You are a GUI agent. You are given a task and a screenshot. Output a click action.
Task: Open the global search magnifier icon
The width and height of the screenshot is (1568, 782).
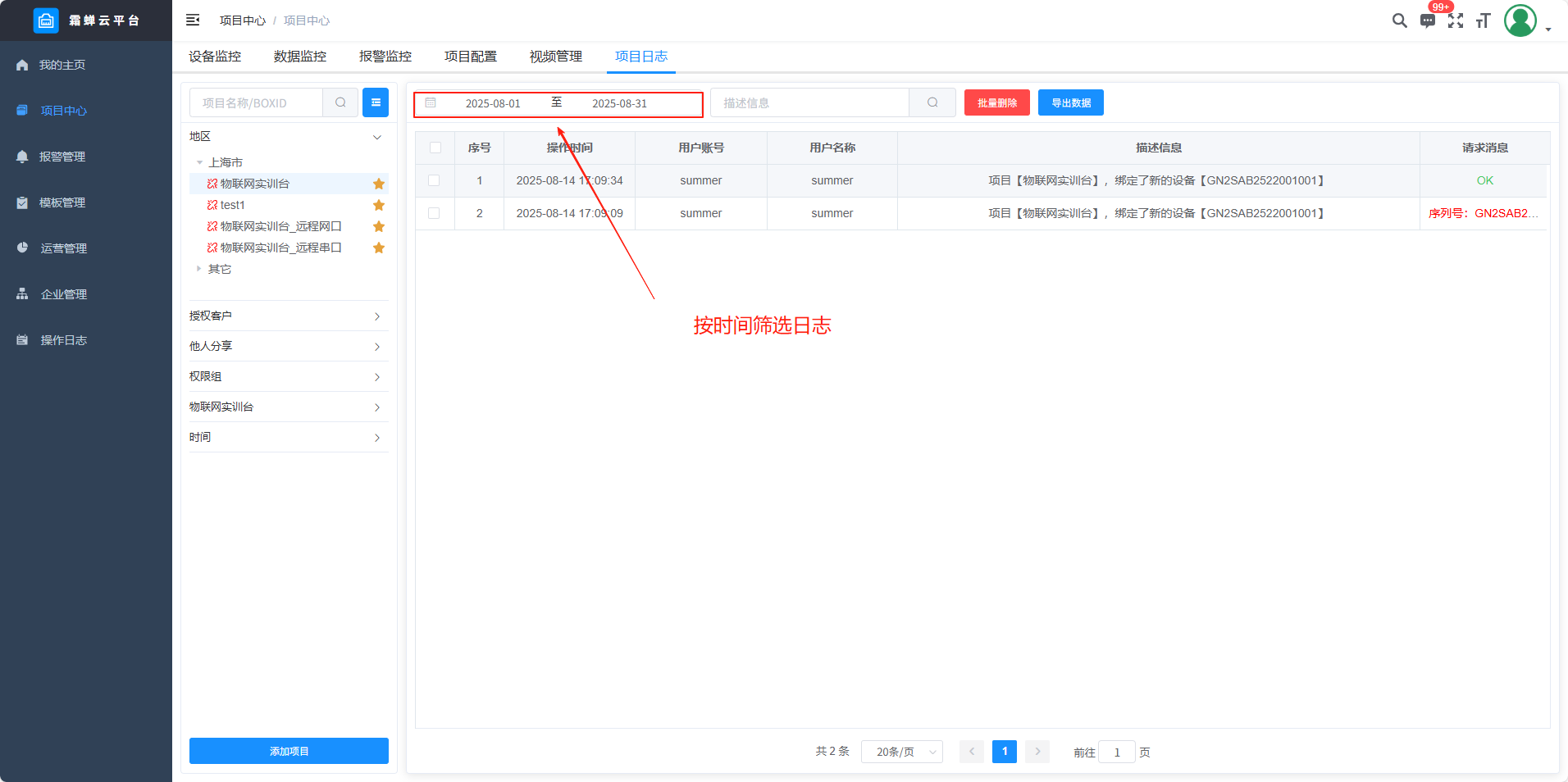coord(1399,20)
